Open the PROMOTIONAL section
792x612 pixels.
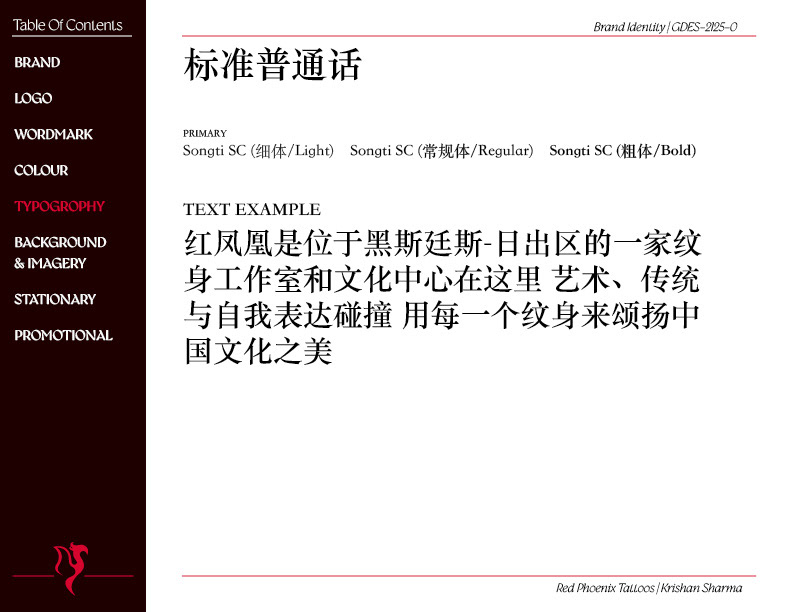(x=64, y=335)
